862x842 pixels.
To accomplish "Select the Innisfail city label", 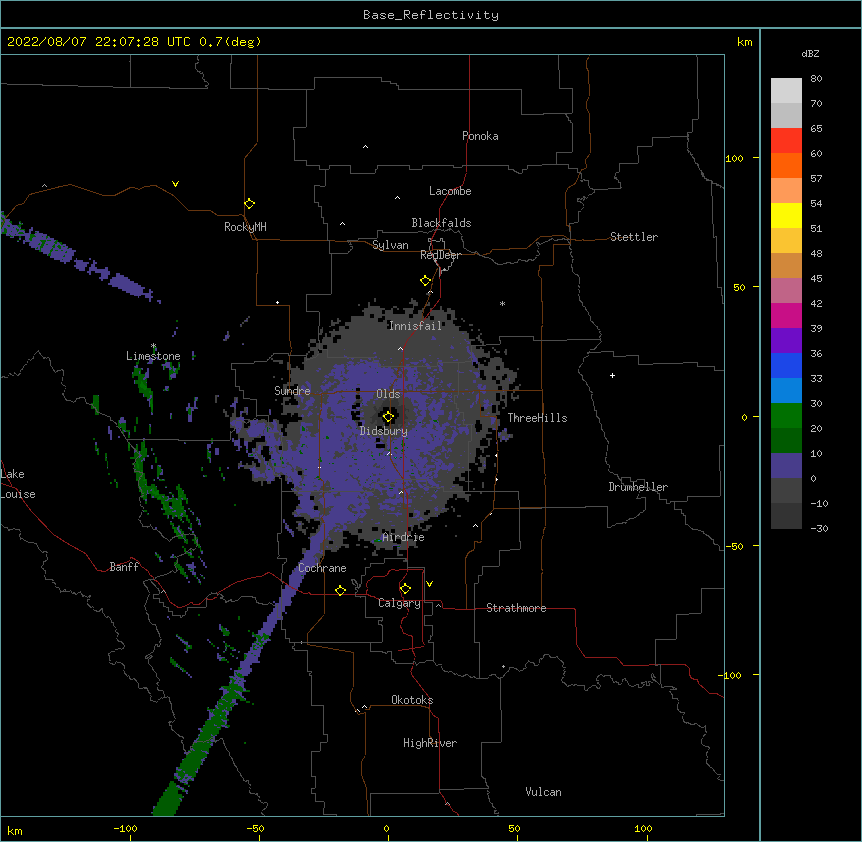I will [415, 326].
